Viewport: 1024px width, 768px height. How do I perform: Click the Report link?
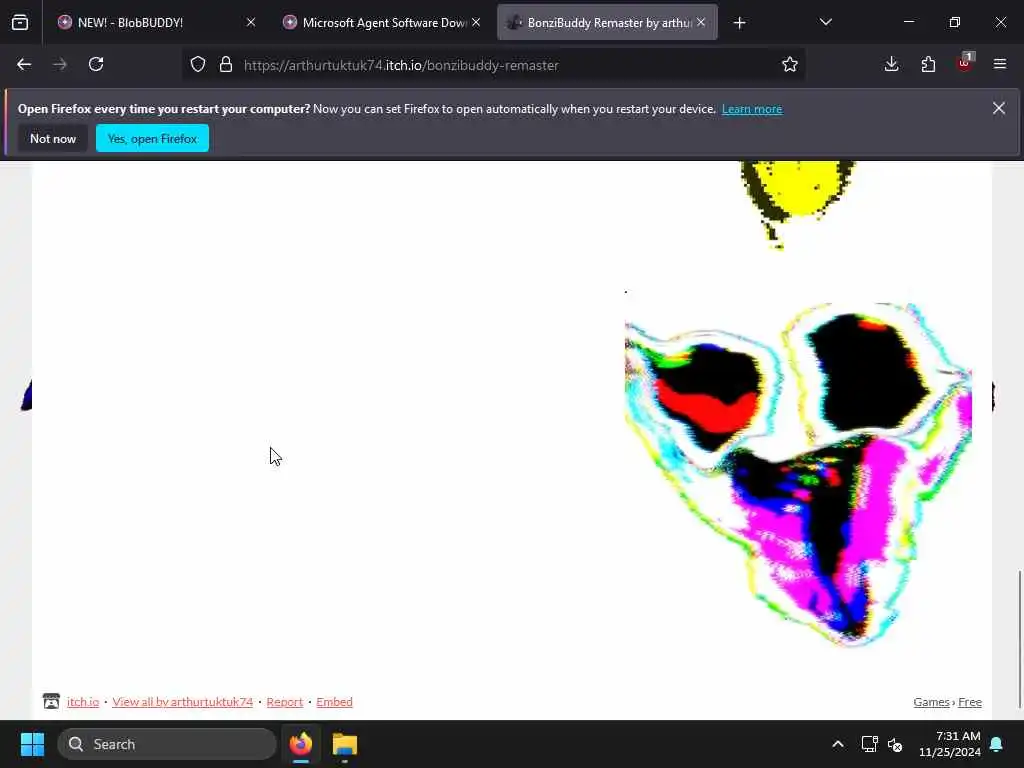coord(285,702)
